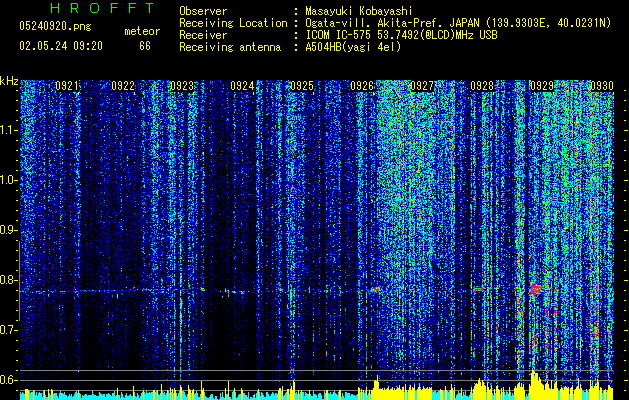The height and width of the screenshot is (400, 629).
Task: Select the file name 05240920.png
Action: [55, 27]
